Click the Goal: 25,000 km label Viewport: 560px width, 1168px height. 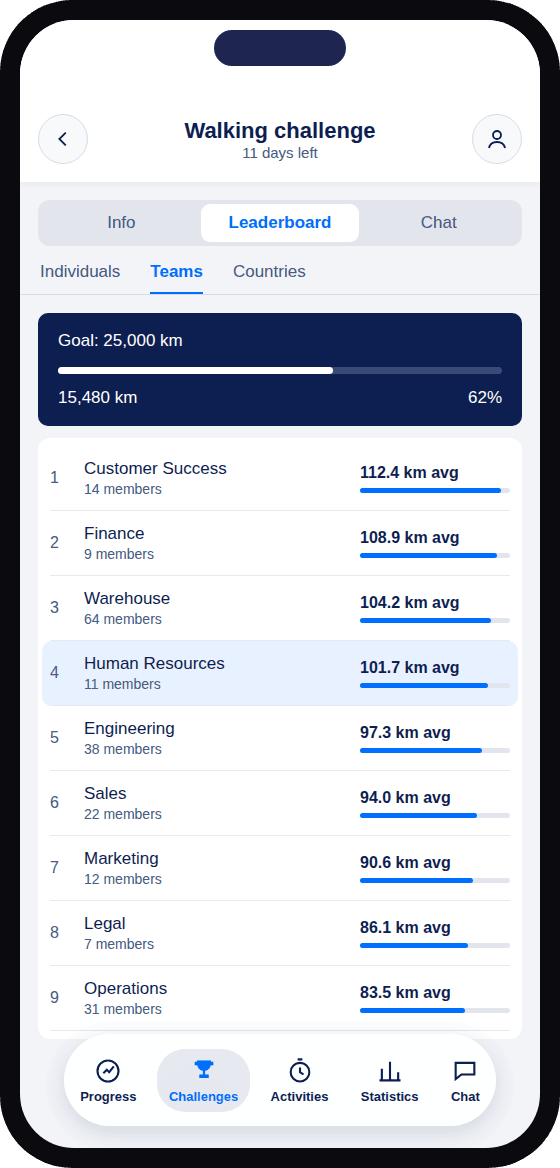(120, 340)
